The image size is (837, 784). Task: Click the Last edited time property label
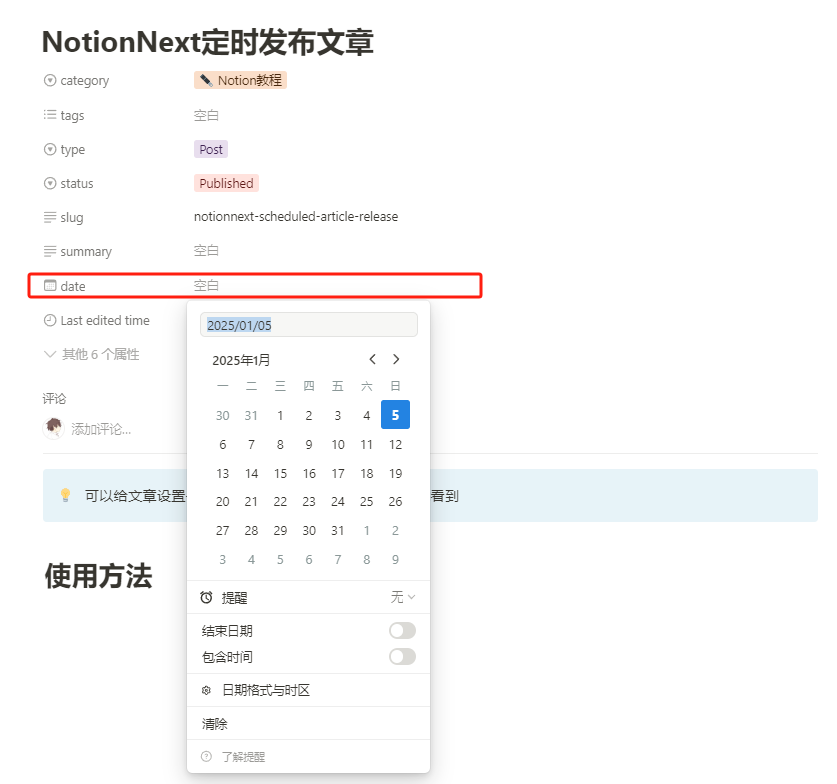click(105, 320)
